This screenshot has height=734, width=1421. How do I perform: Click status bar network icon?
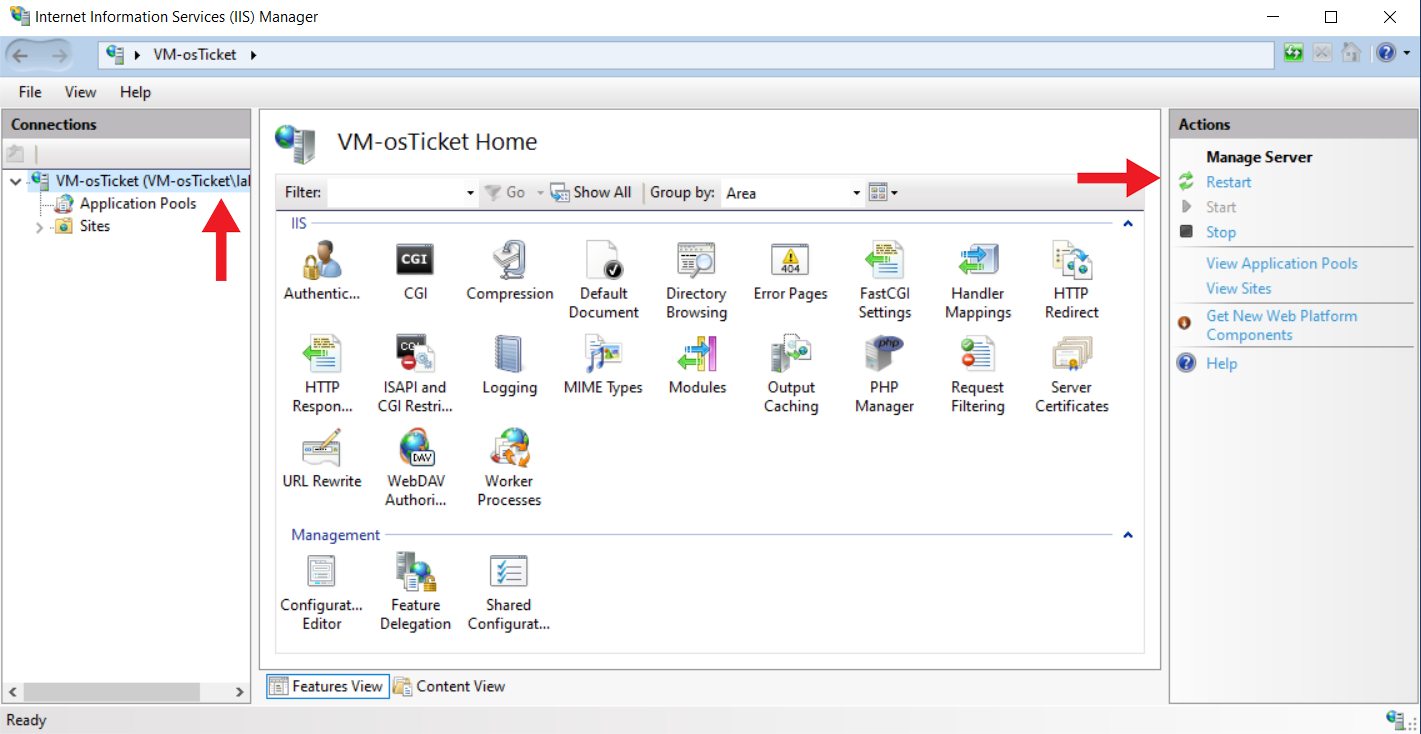[x=1397, y=719]
